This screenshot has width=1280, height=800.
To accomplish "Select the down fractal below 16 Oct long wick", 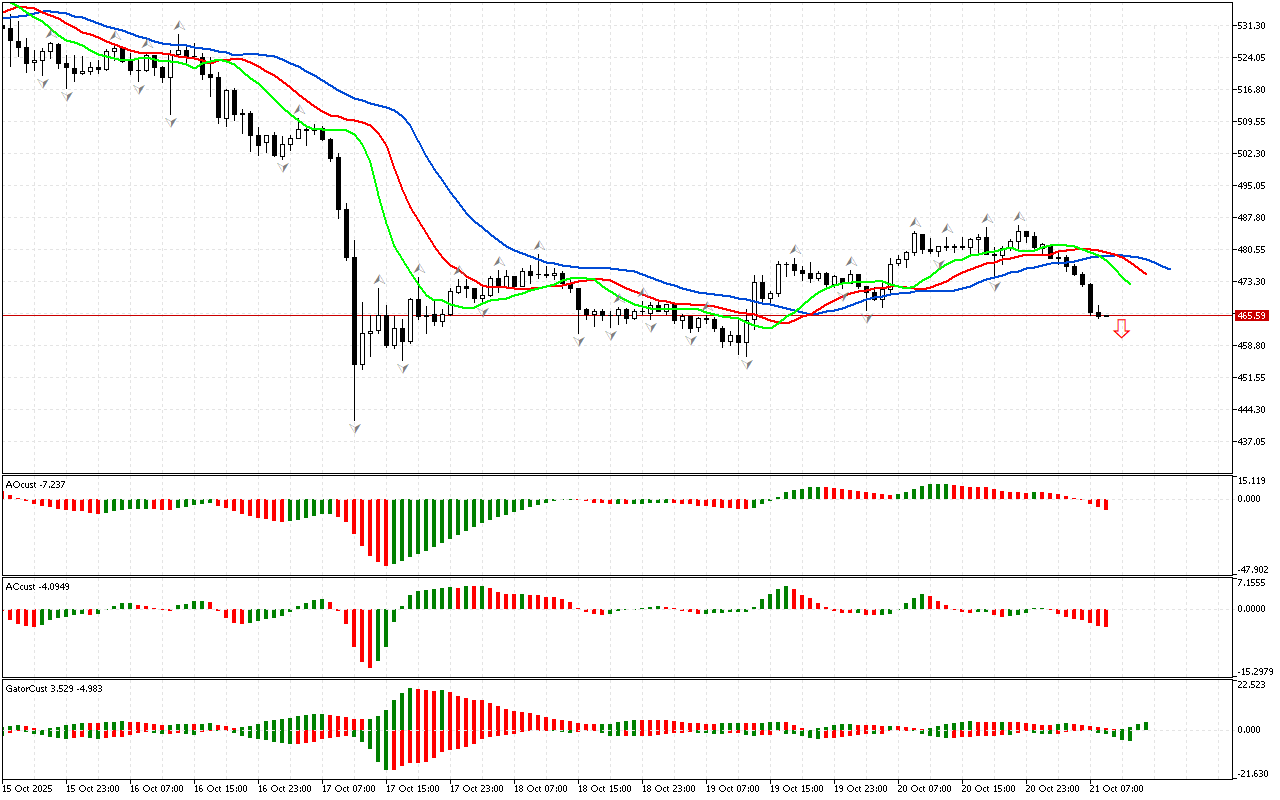I will (x=171, y=121).
